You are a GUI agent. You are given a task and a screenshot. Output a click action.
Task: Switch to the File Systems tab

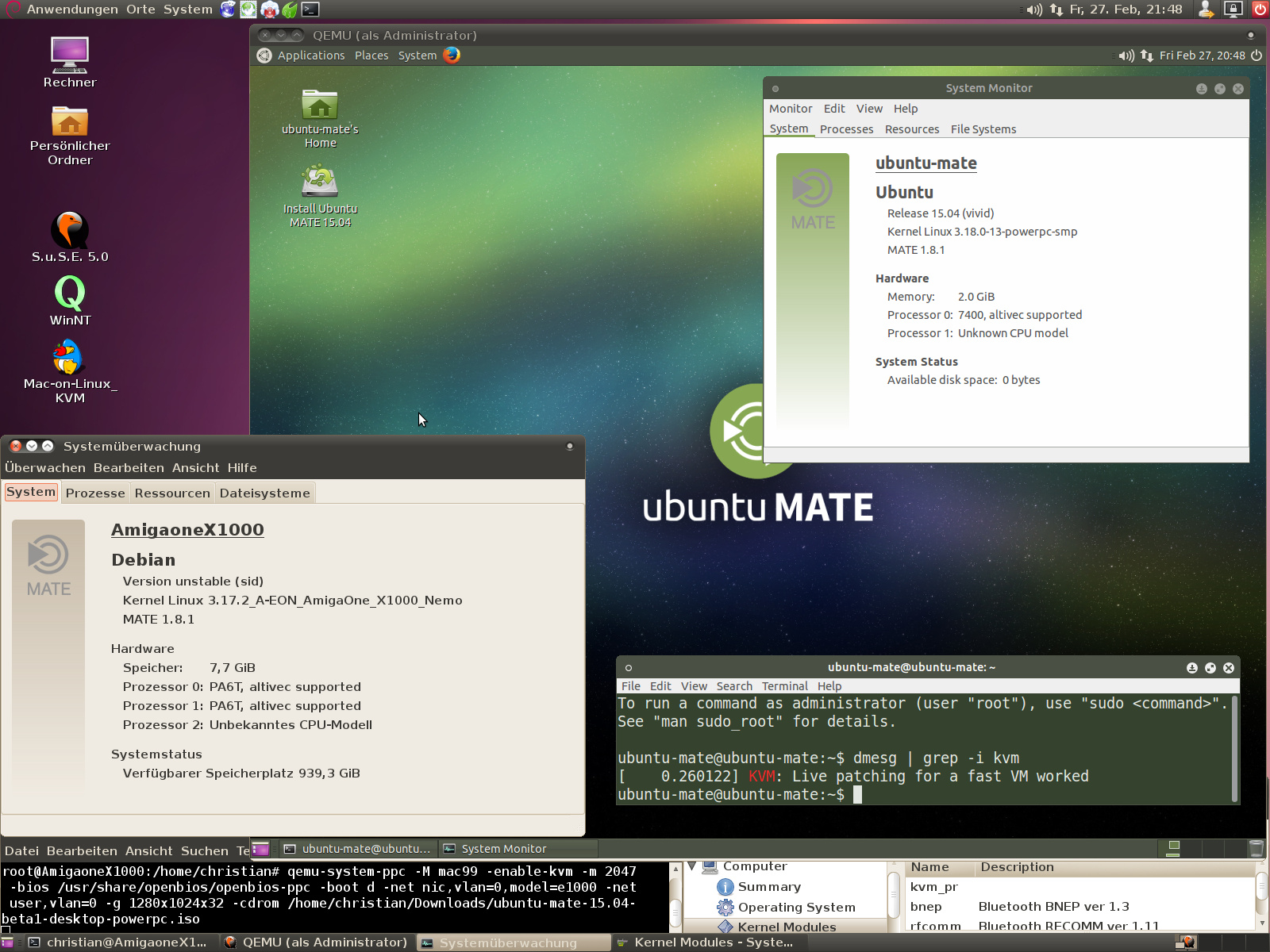(x=983, y=129)
